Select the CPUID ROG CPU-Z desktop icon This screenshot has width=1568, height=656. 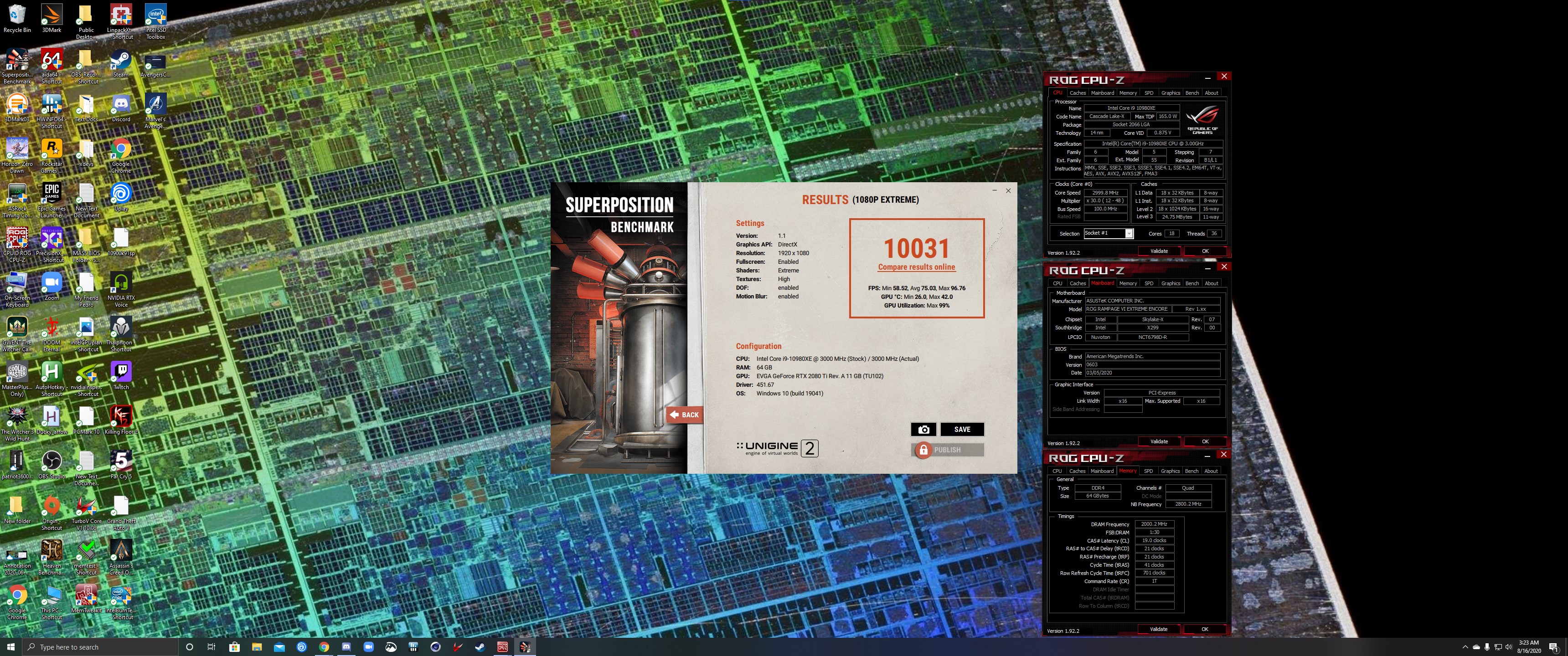(x=17, y=245)
